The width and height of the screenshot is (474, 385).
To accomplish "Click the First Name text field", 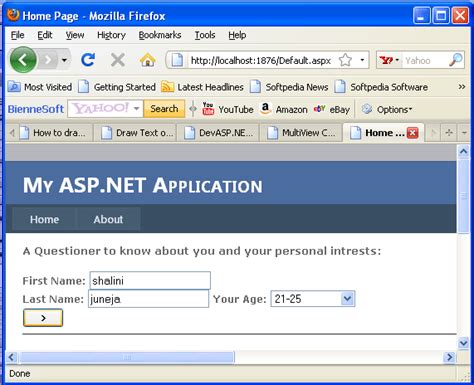I will coord(150,281).
